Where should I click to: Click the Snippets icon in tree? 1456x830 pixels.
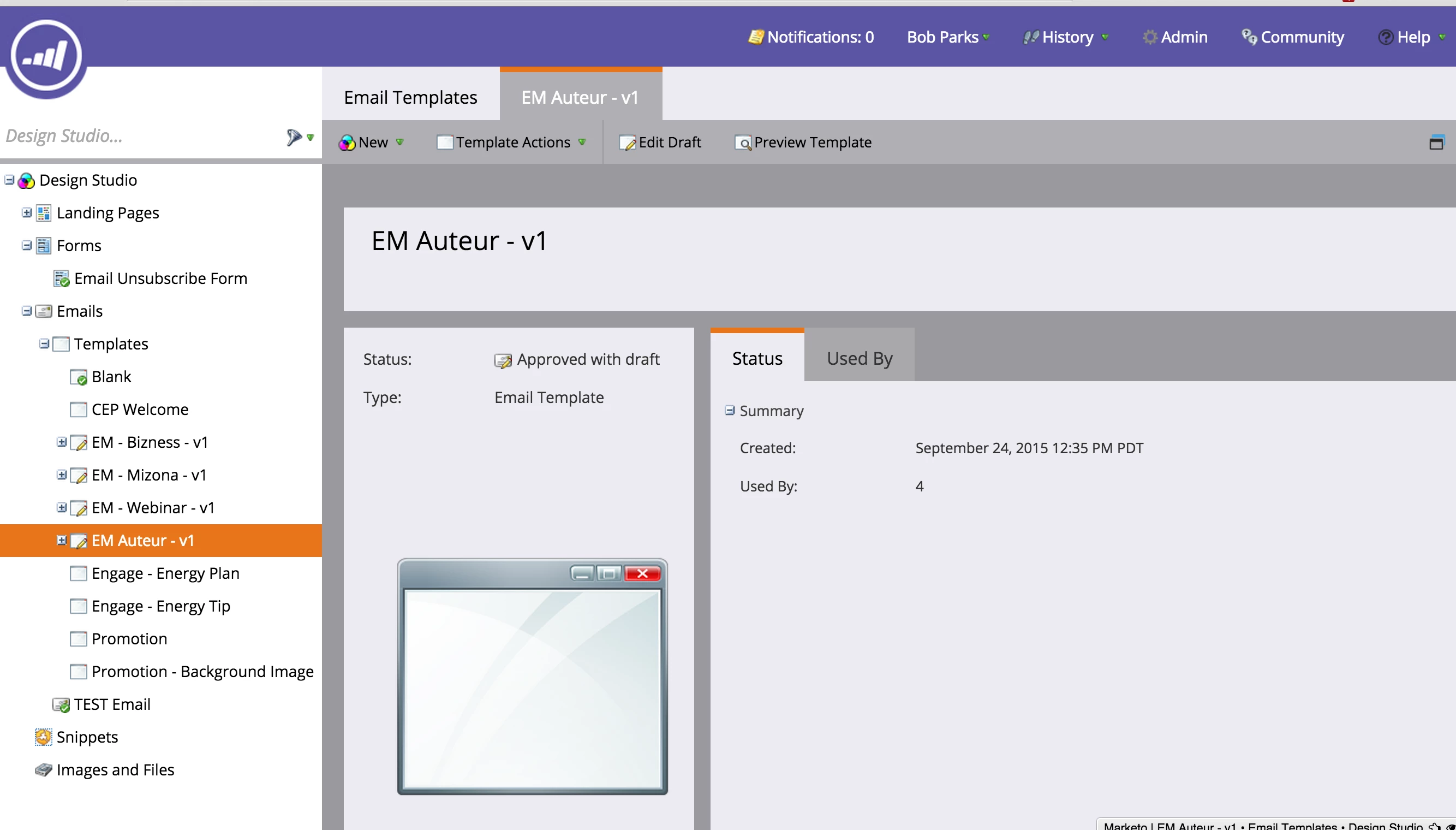[x=43, y=737]
